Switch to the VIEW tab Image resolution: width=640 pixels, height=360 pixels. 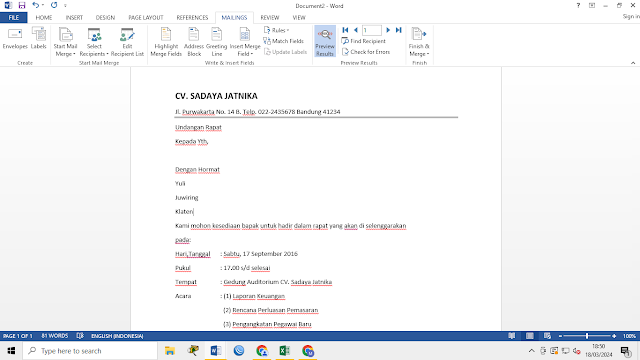tap(299, 18)
